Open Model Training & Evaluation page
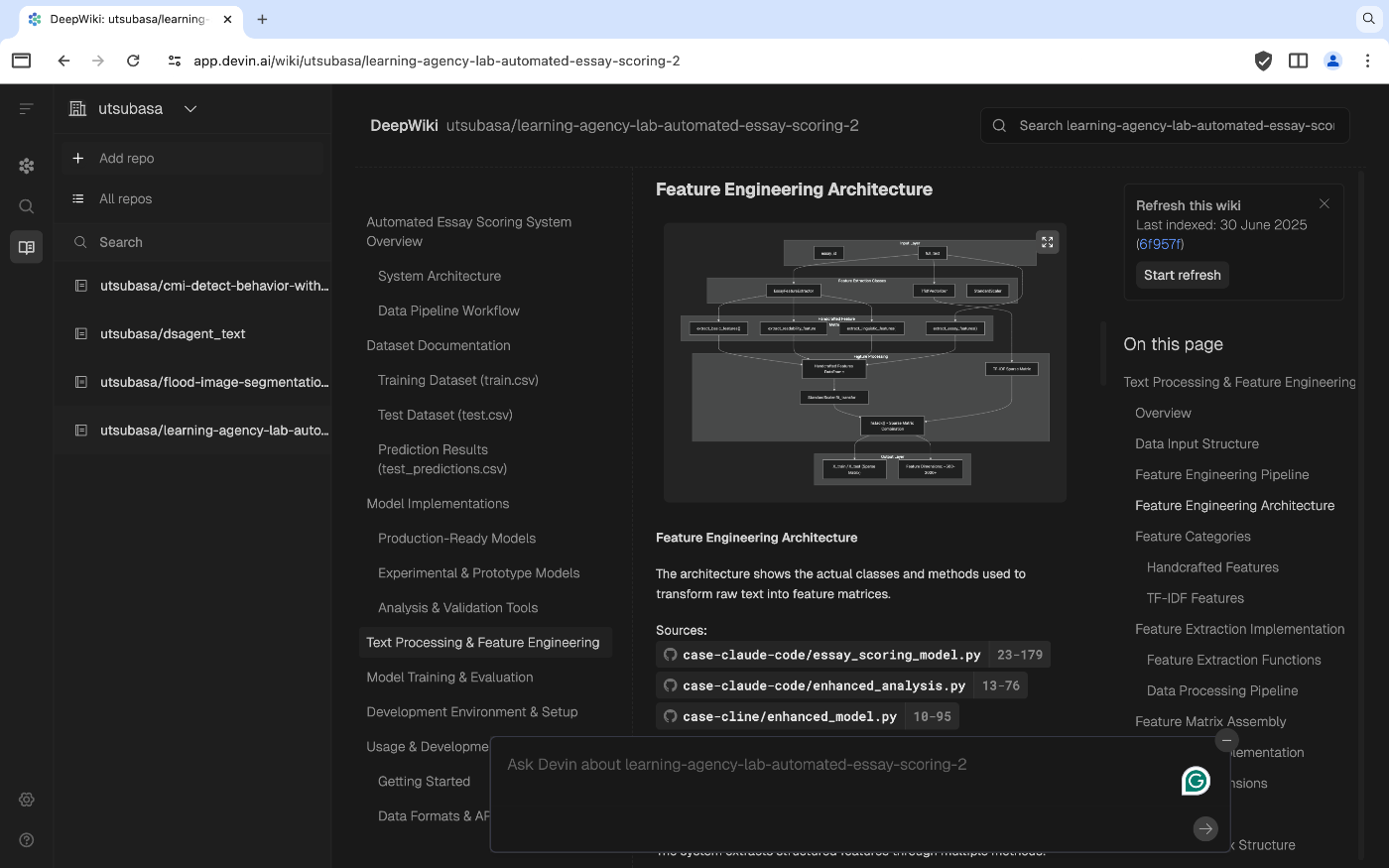The image size is (1389, 868). point(449,678)
